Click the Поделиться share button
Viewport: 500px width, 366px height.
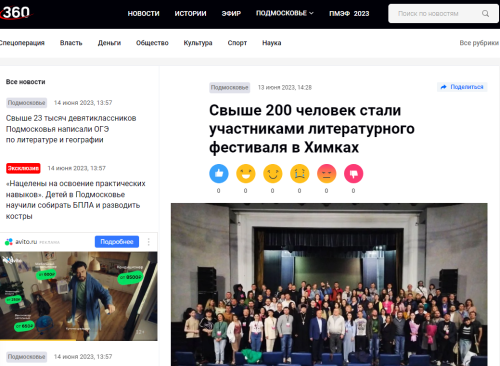tap(462, 87)
